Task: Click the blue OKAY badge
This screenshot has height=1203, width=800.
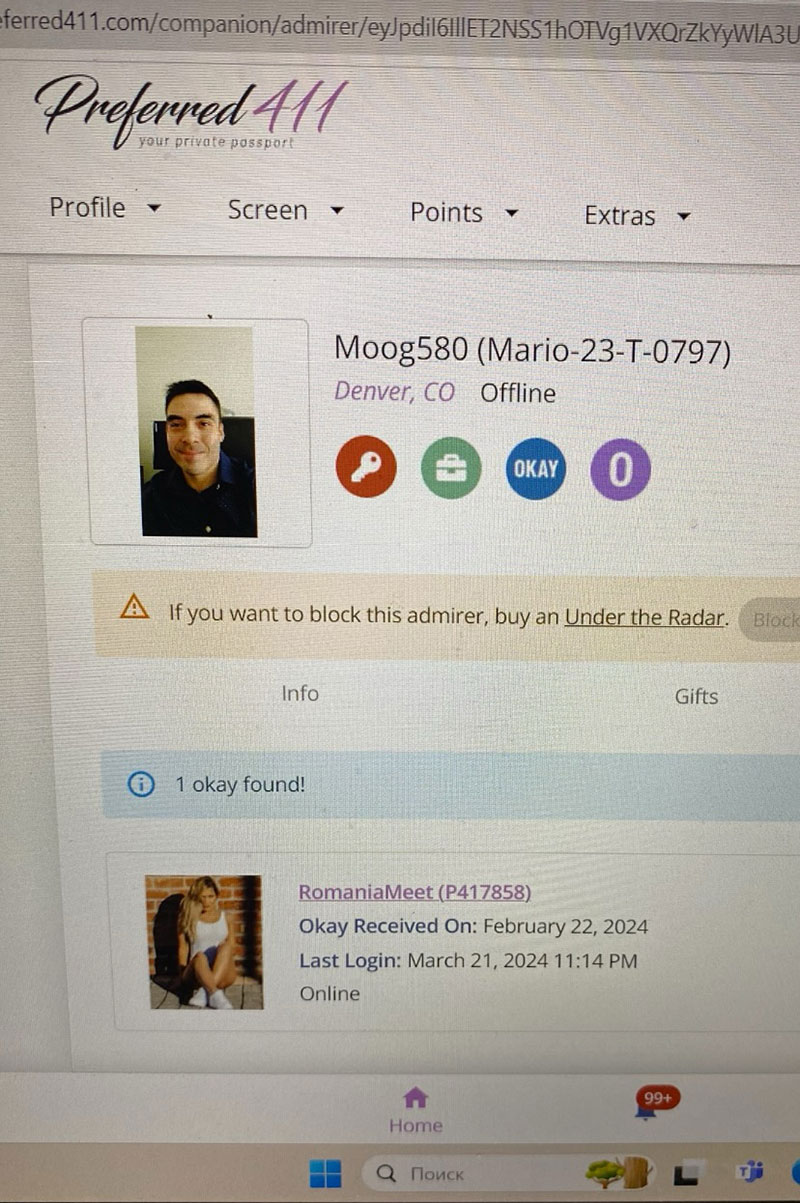Action: (536, 469)
